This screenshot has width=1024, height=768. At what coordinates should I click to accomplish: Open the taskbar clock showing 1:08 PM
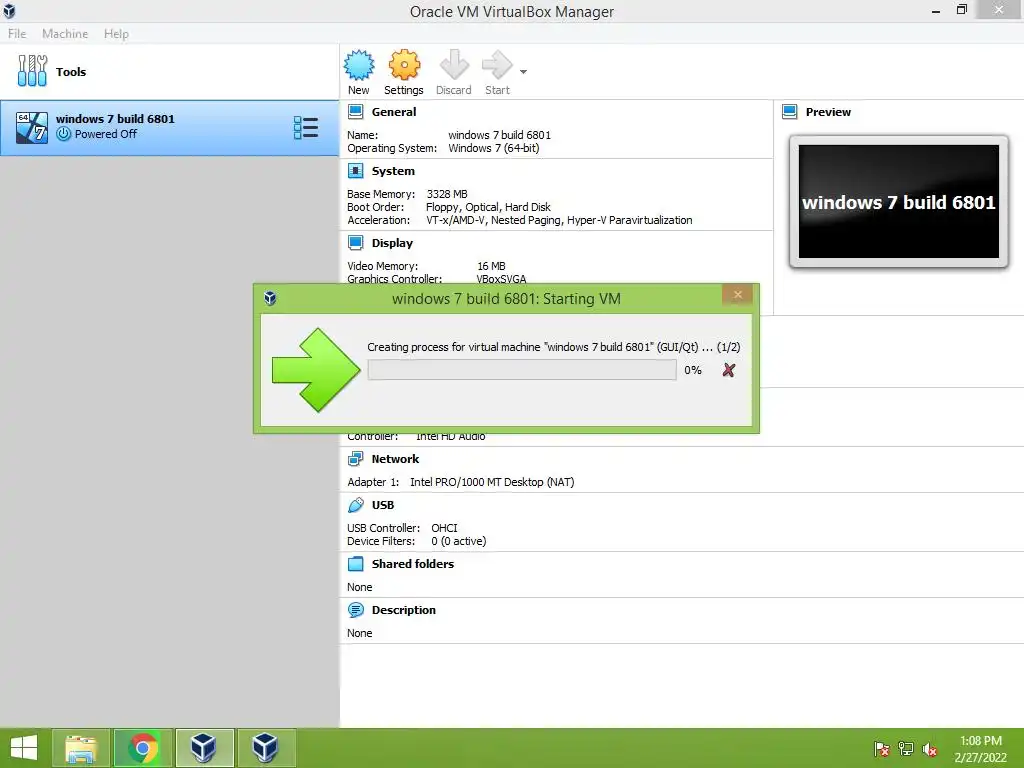coord(981,748)
